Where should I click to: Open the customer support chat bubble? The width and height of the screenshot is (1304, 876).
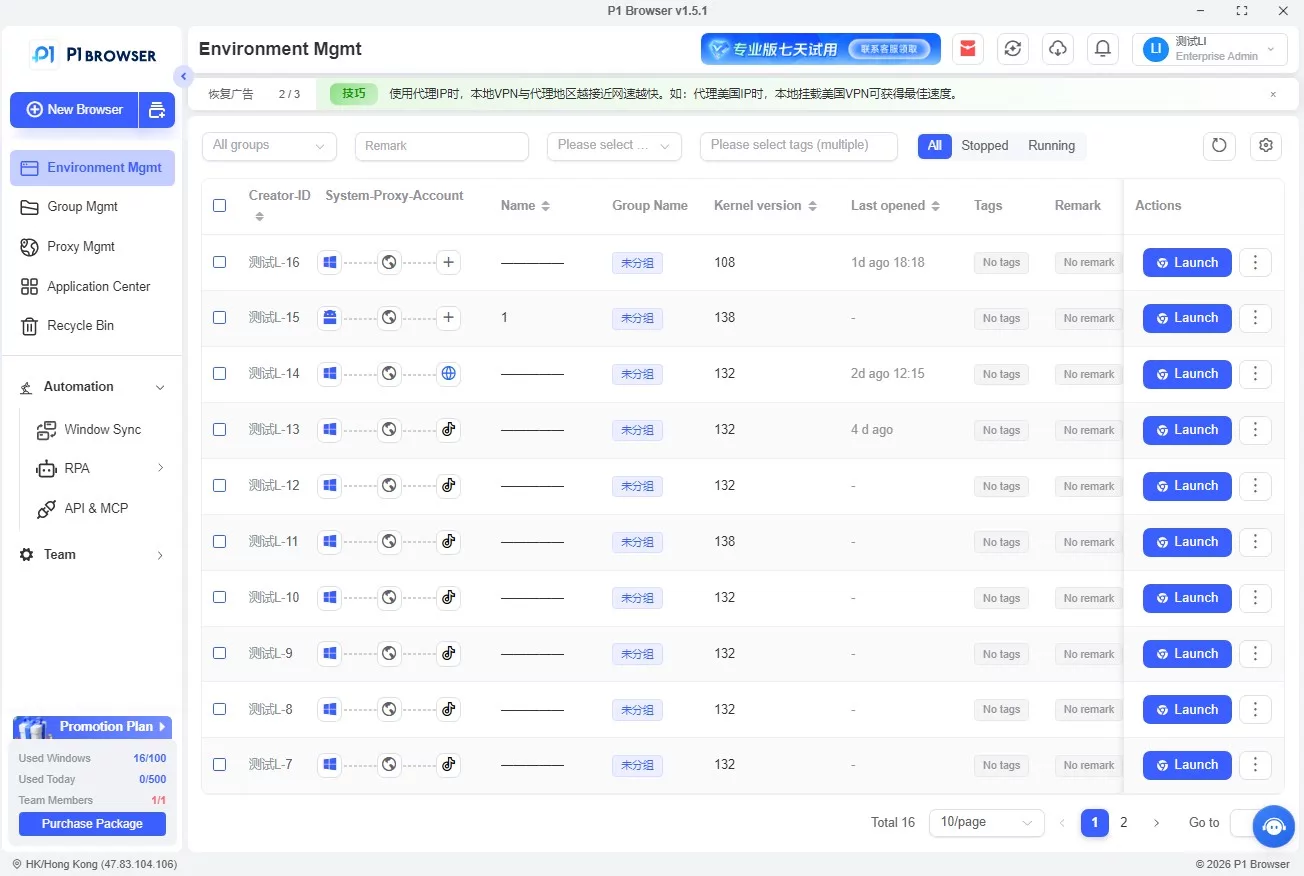click(1273, 826)
